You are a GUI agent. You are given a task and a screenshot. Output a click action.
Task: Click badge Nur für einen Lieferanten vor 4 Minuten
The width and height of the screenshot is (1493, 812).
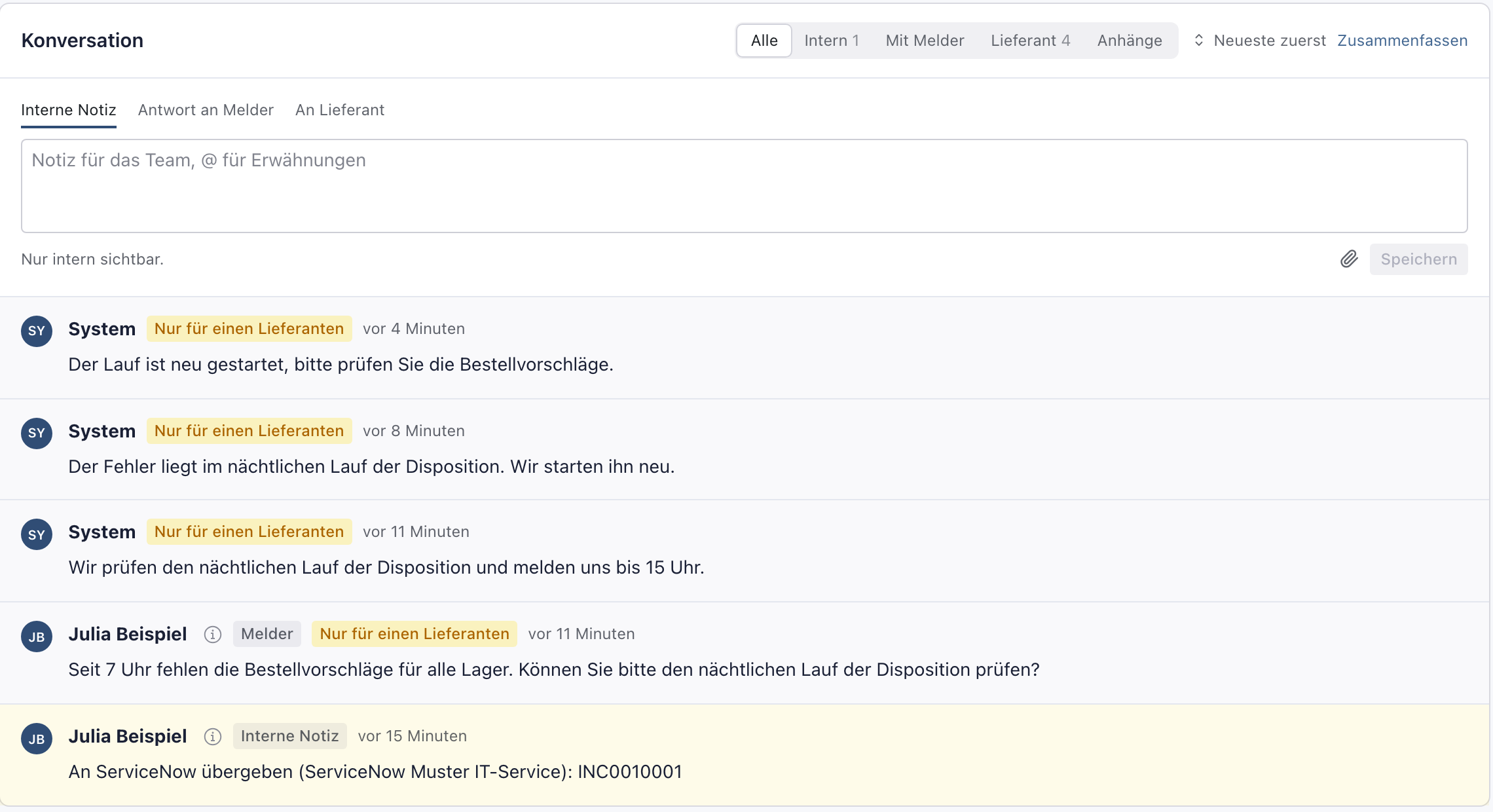pyautogui.click(x=249, y=329)
